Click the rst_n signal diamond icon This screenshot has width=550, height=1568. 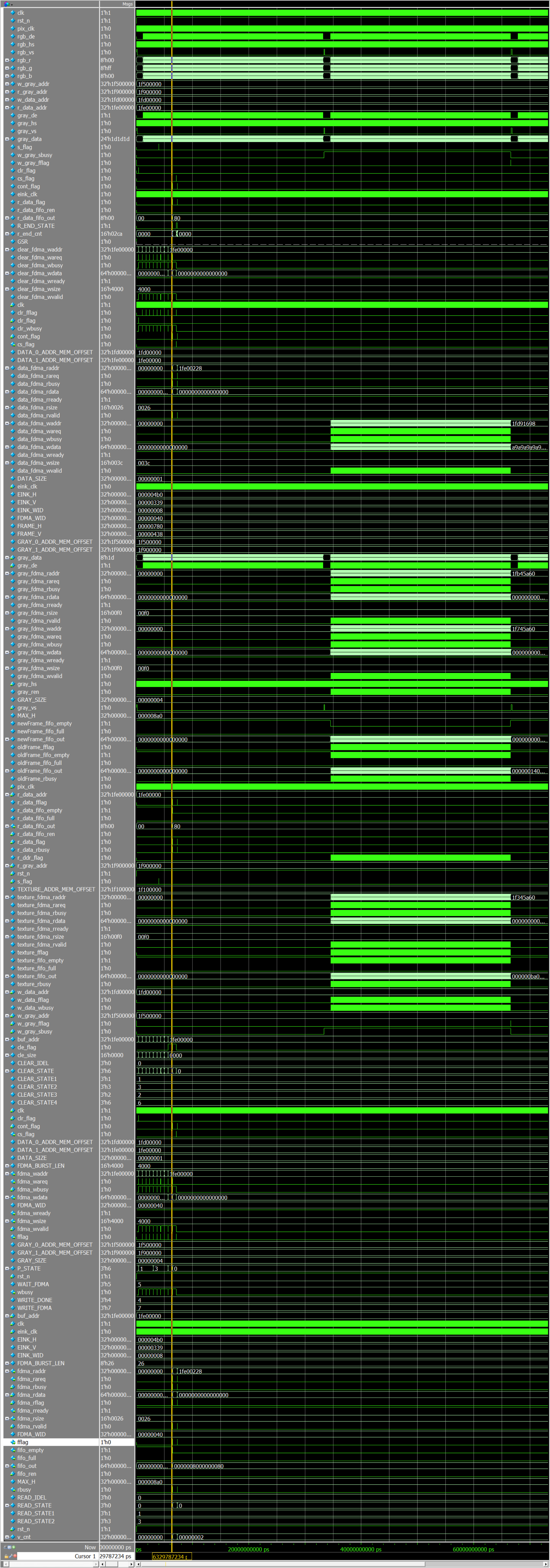tap(13, 21)
